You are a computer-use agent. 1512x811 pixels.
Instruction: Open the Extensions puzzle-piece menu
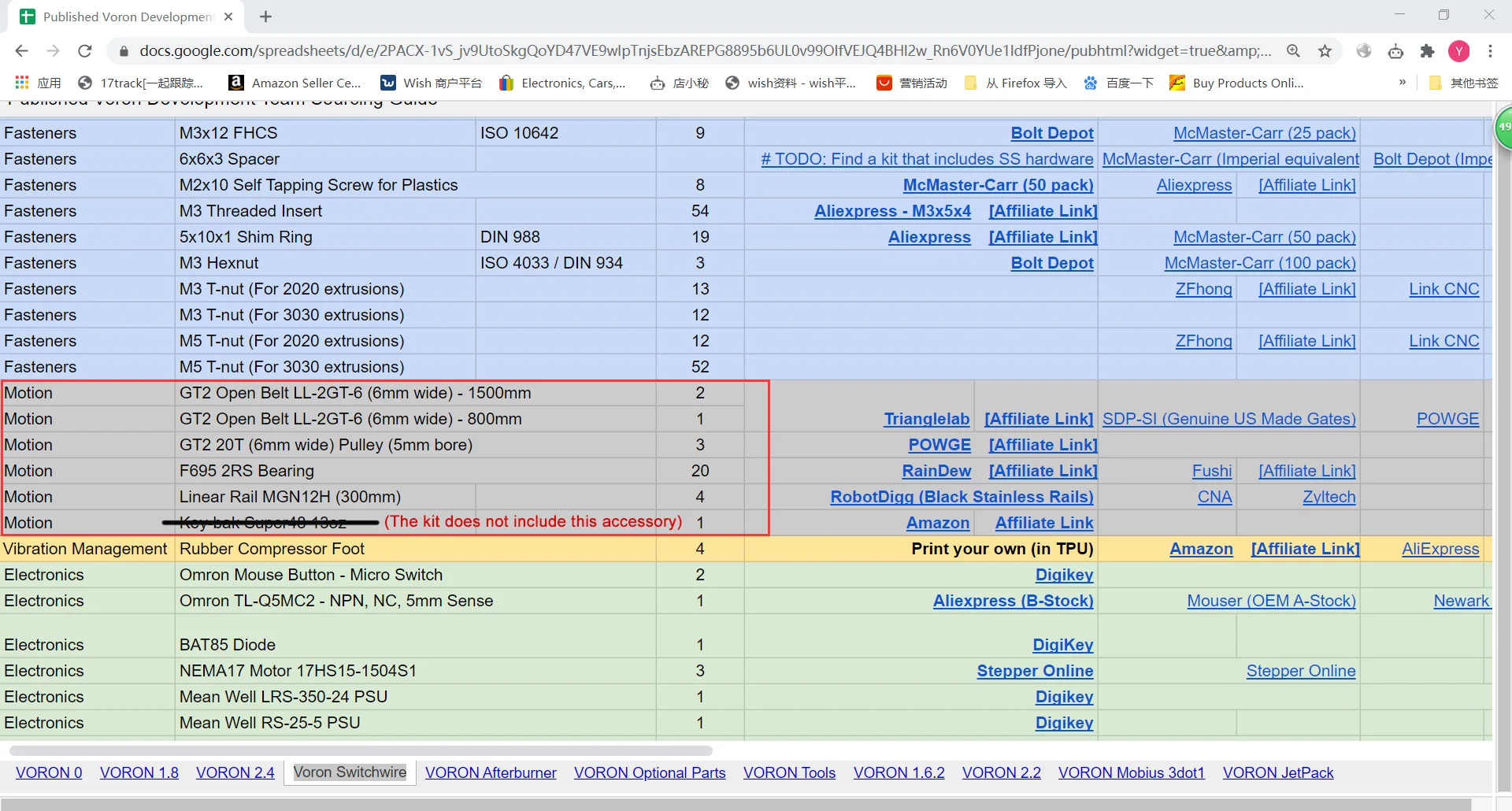coord(1427,51)
